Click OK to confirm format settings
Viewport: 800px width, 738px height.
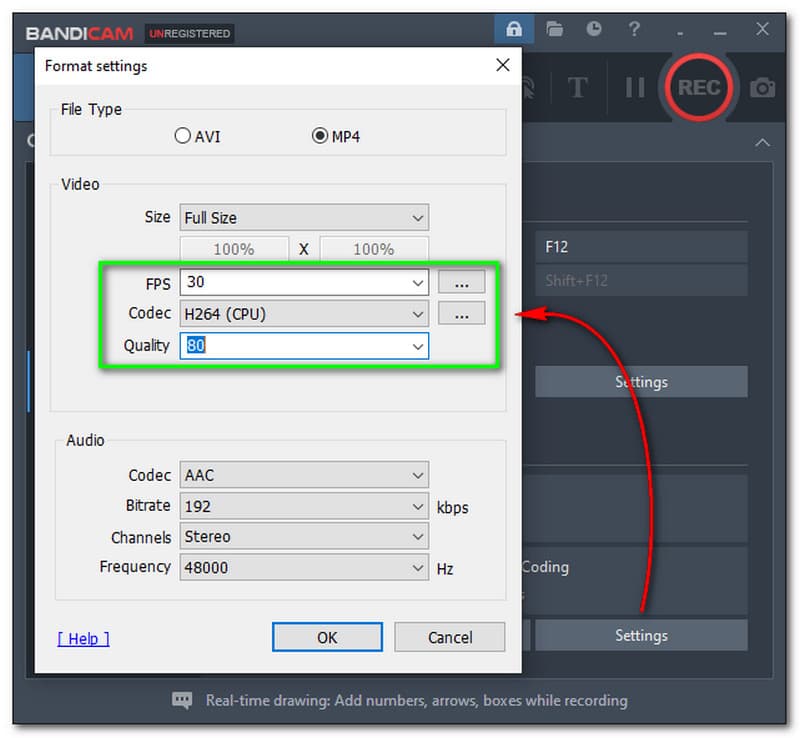[327, 637]
